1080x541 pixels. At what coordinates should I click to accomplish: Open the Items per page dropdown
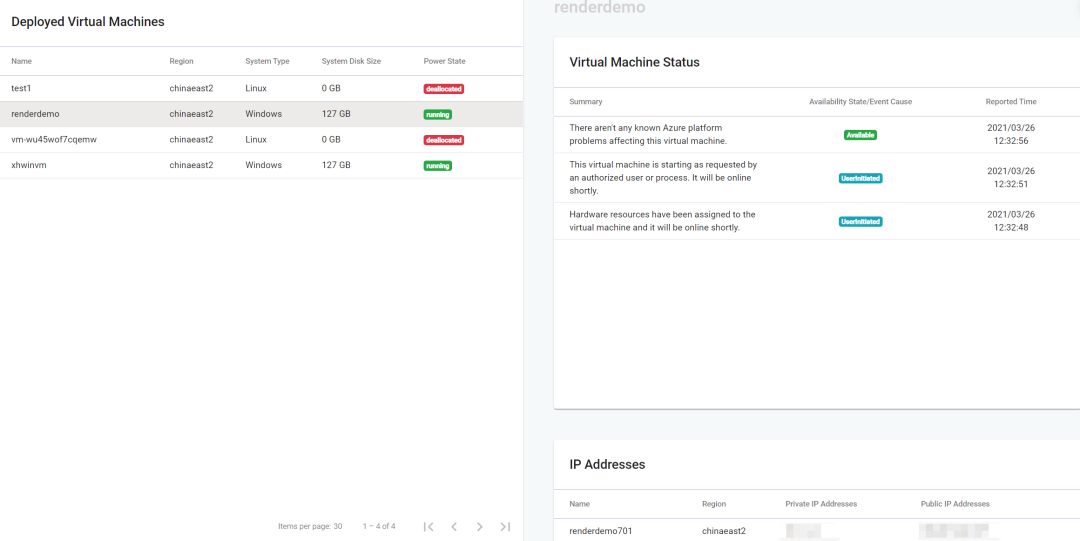click(x=338, y=526)
